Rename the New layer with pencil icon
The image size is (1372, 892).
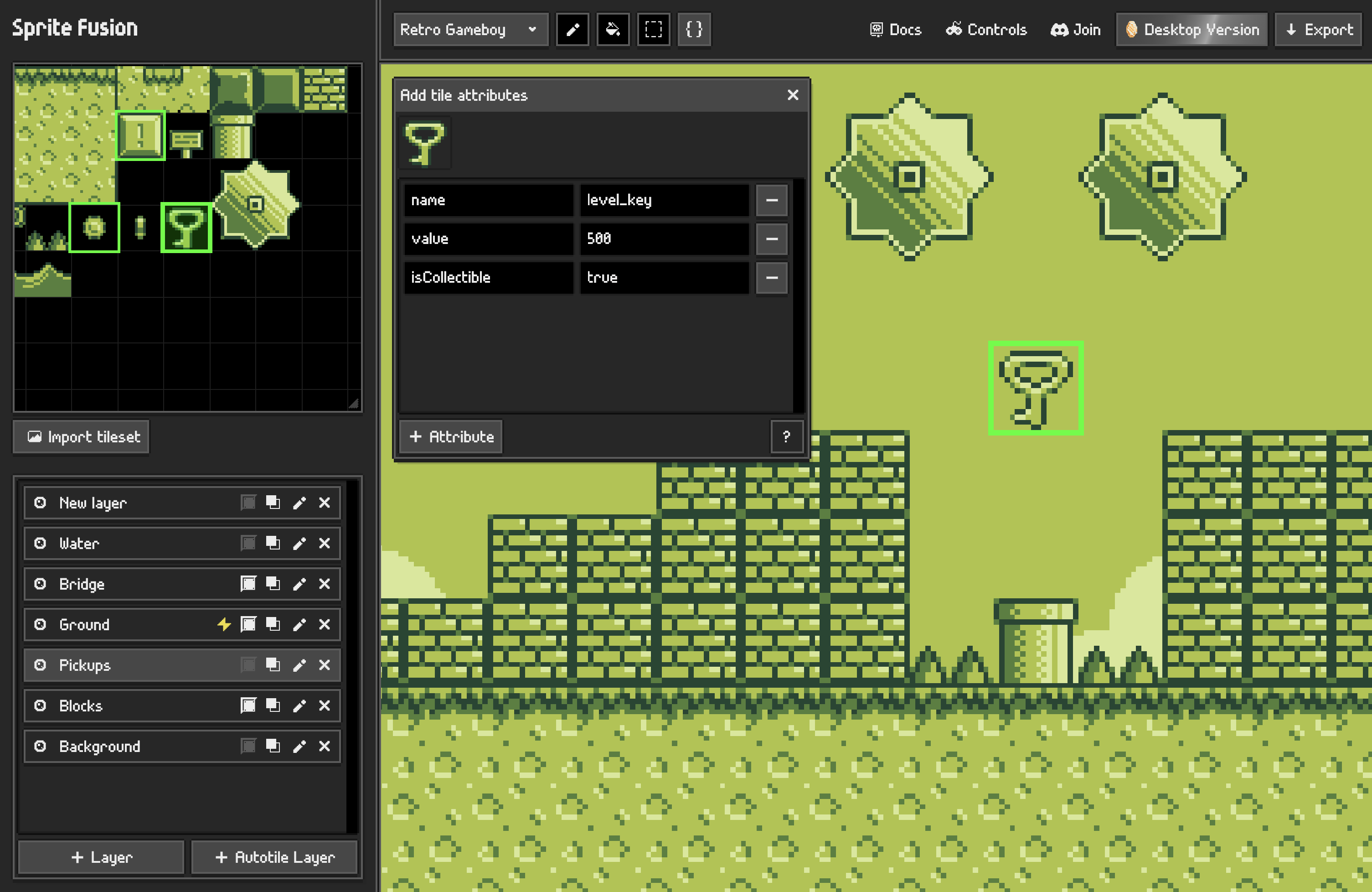point(299,503)
